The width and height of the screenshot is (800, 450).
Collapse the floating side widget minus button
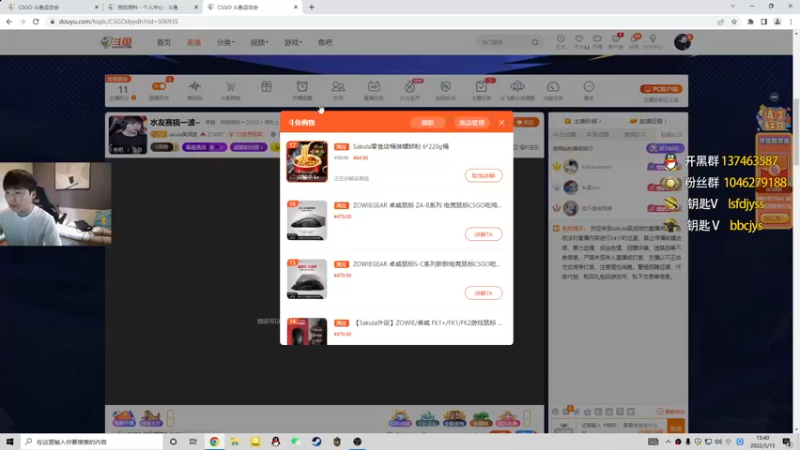774,97
